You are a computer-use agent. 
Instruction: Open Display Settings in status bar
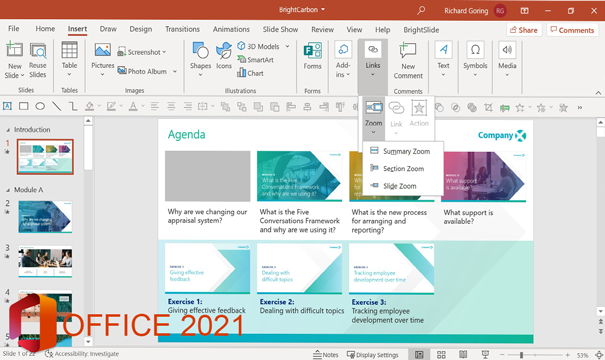point(372,355)
